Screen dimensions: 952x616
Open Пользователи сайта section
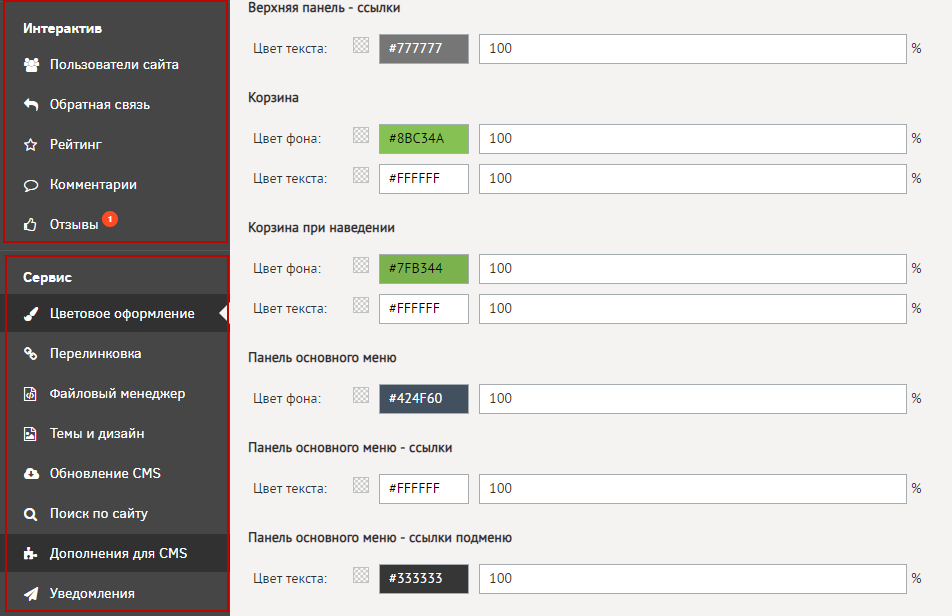coord(115,65)
